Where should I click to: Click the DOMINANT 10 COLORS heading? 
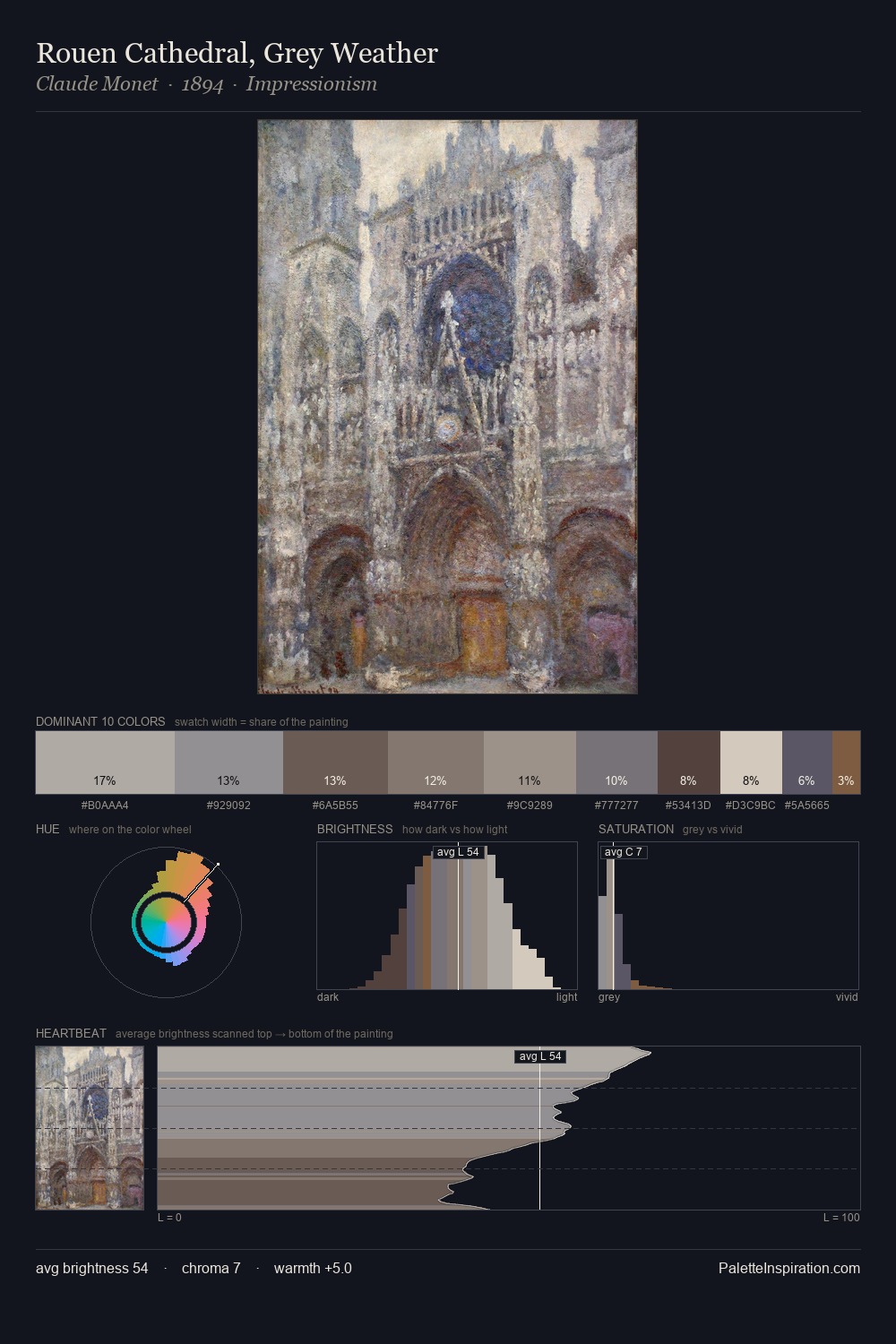click(100, 721)
